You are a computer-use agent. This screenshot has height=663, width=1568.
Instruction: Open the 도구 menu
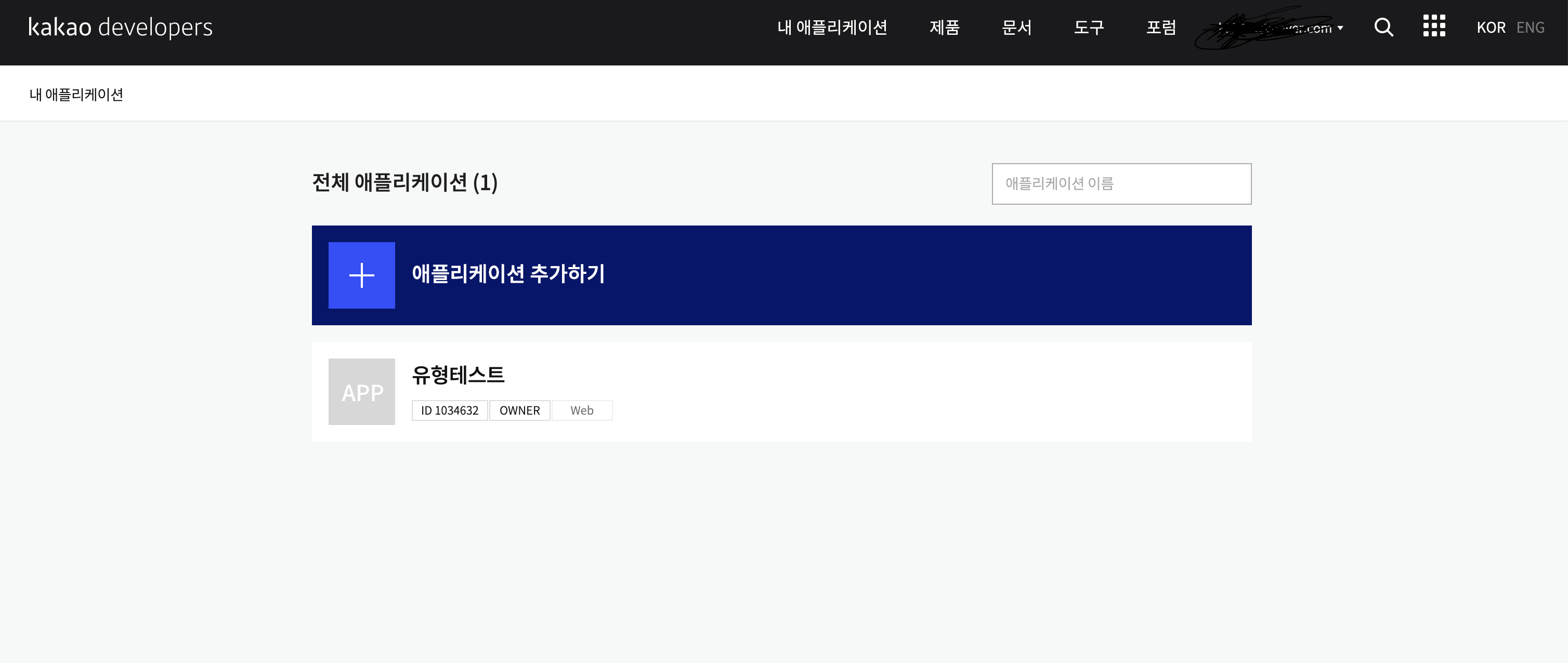coord(1088,28)
